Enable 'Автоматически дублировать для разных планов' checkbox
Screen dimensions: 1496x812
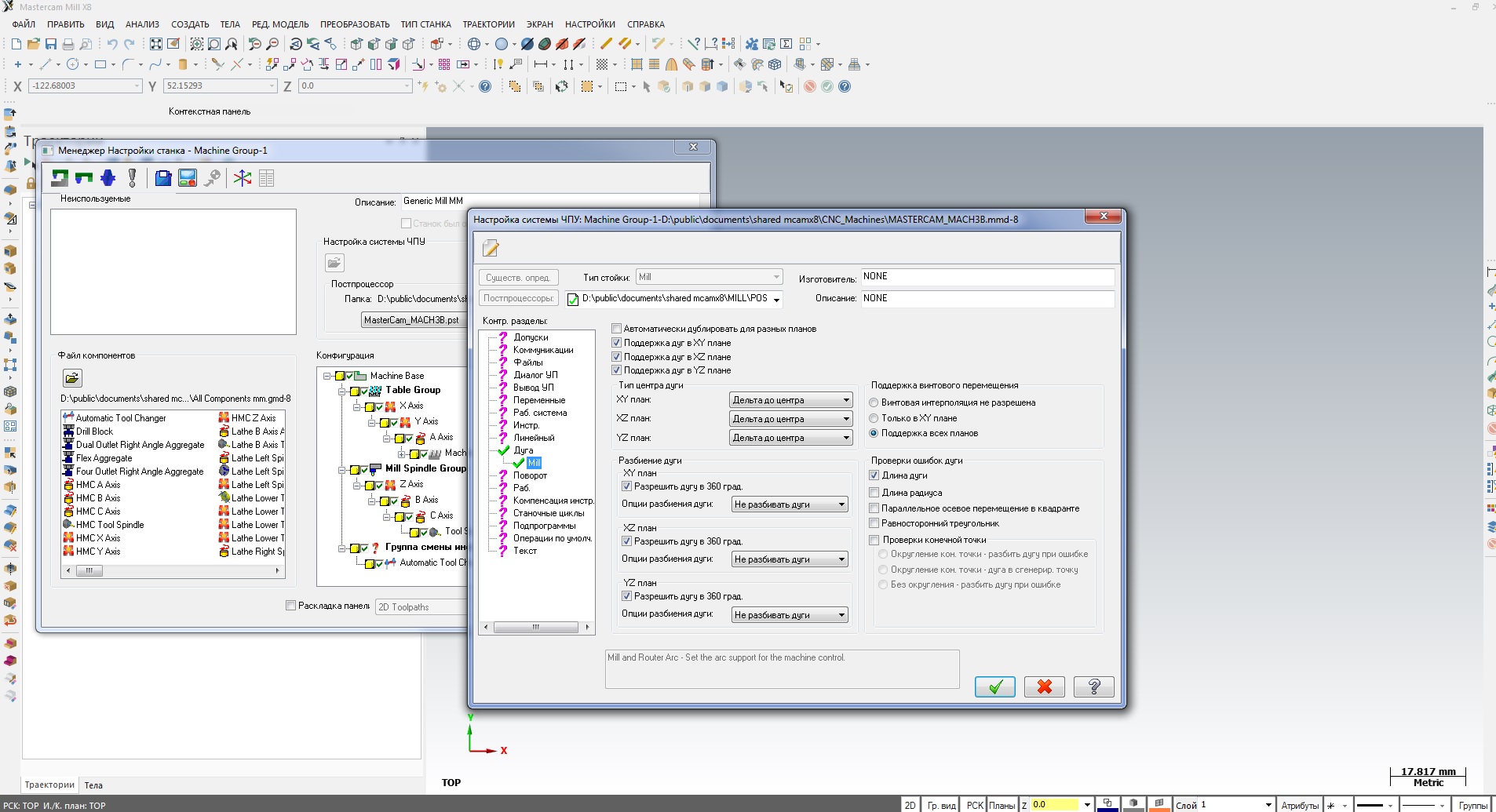[x=617, y=329]
